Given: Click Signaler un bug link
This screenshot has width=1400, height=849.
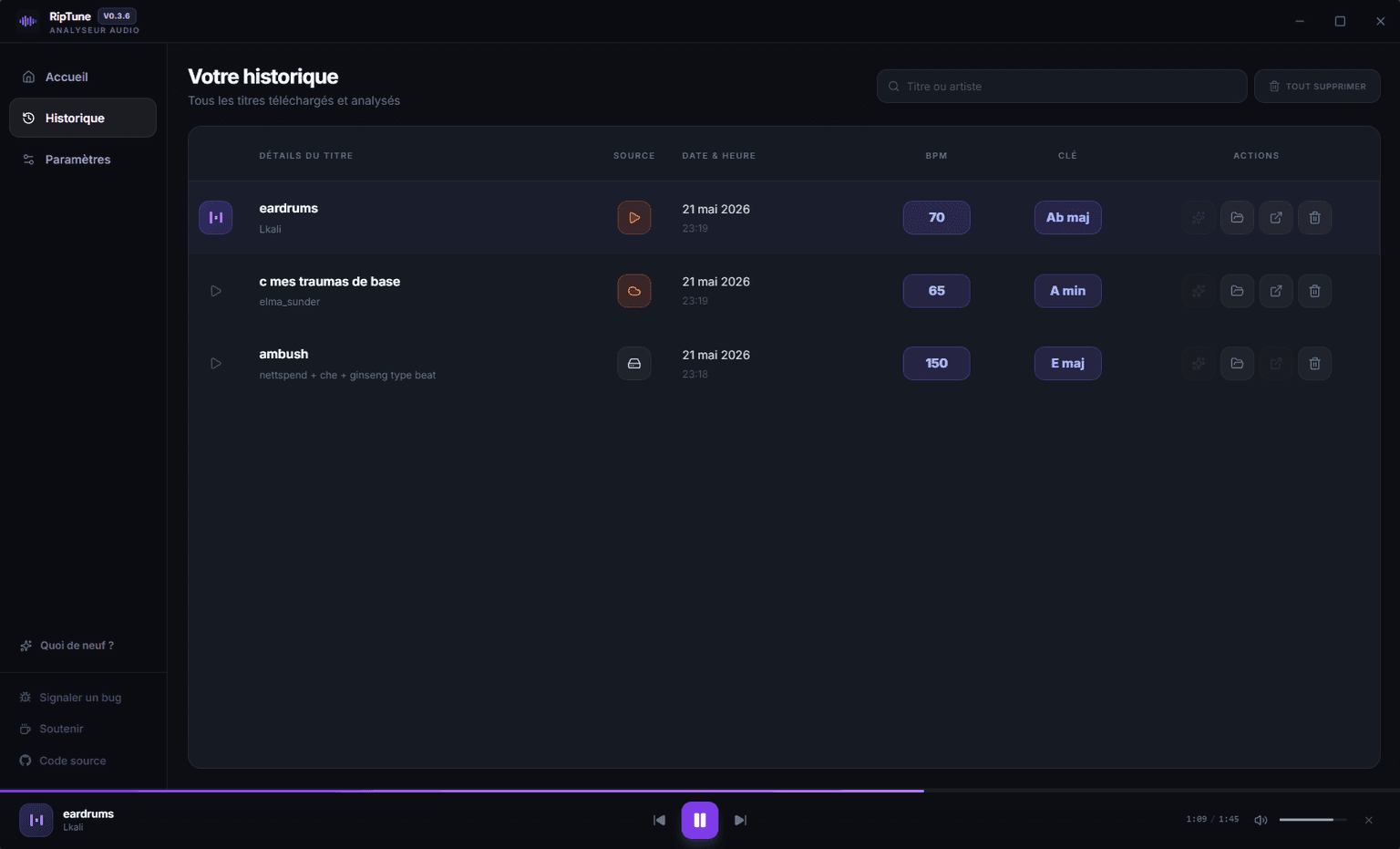Looking at the screenshot, I should [x=71, y=698].
